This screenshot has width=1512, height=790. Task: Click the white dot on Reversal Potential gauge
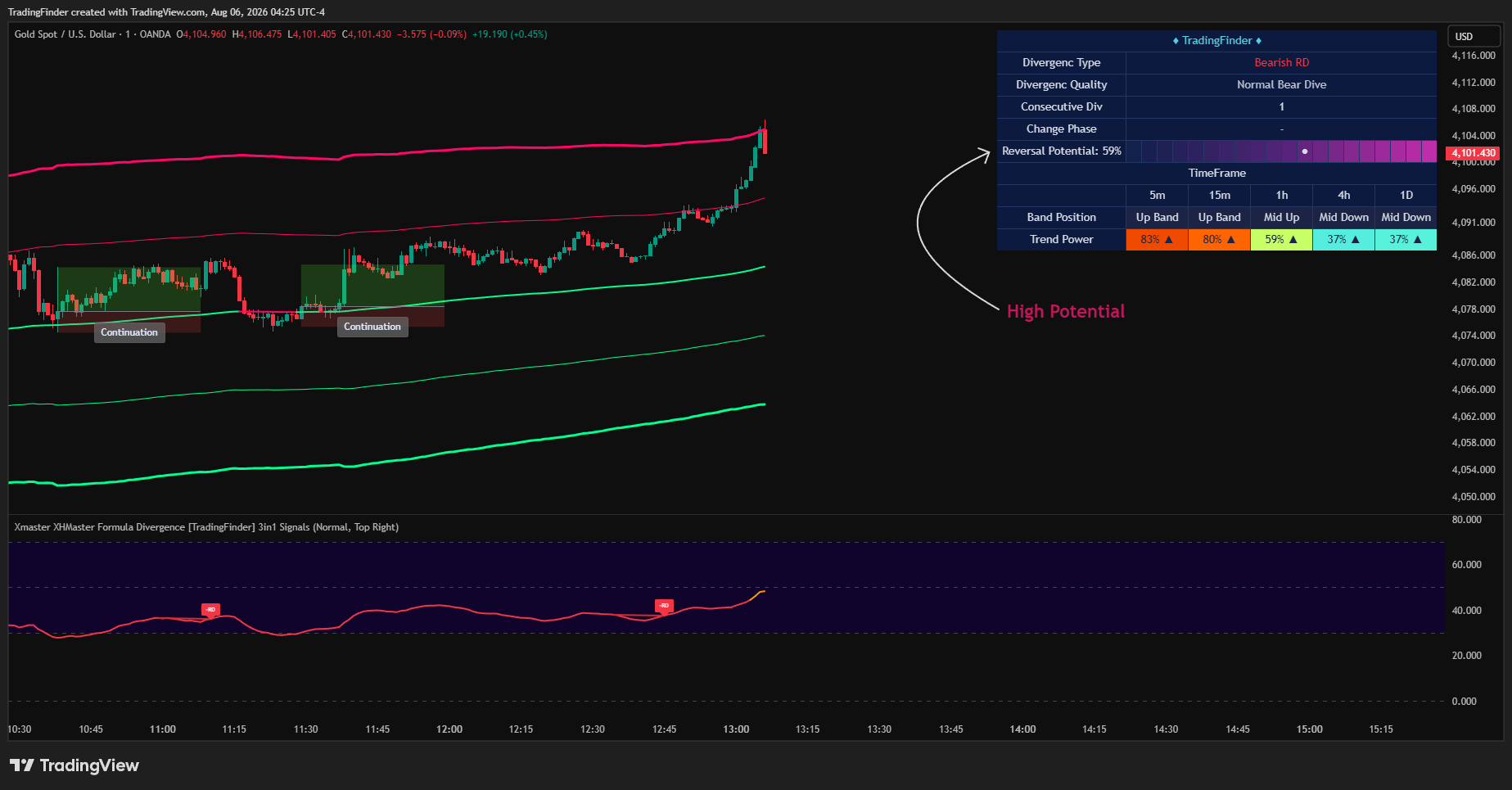(1305, 151)
